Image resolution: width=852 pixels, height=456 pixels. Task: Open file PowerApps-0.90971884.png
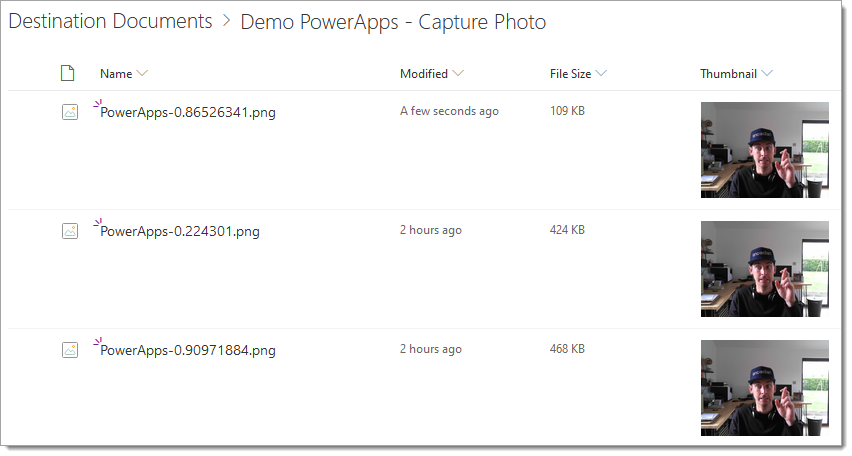tap(187, 350)
